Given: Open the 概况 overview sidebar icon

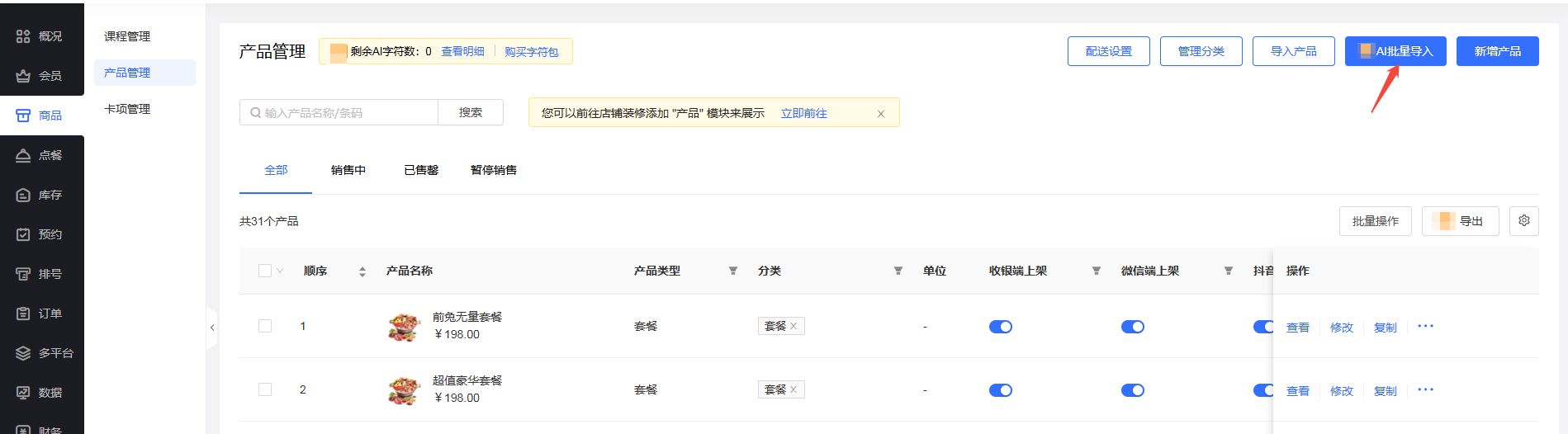Looking at the screenshot, I should point(23,36).
